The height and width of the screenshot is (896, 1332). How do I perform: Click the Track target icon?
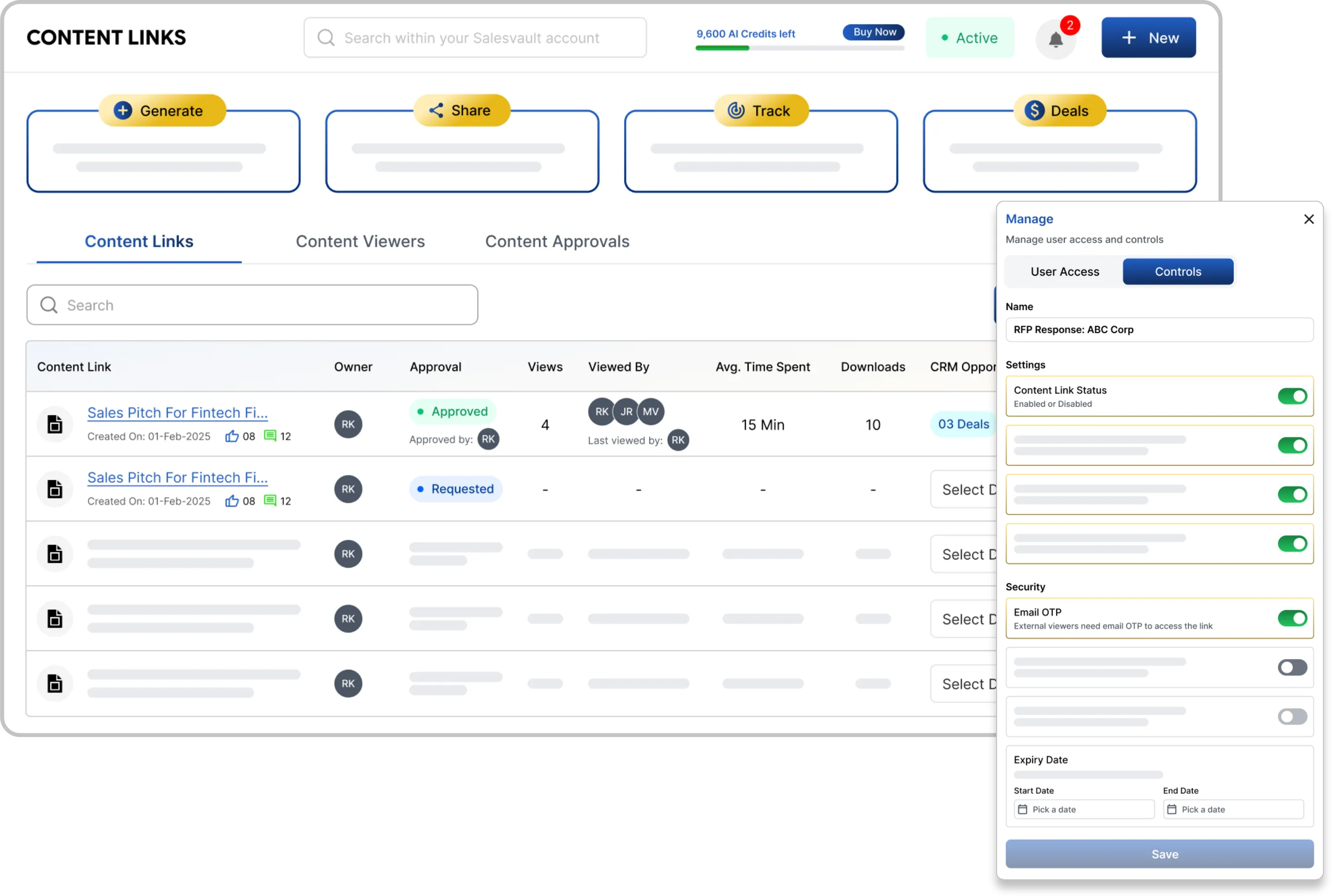[736, 110]
